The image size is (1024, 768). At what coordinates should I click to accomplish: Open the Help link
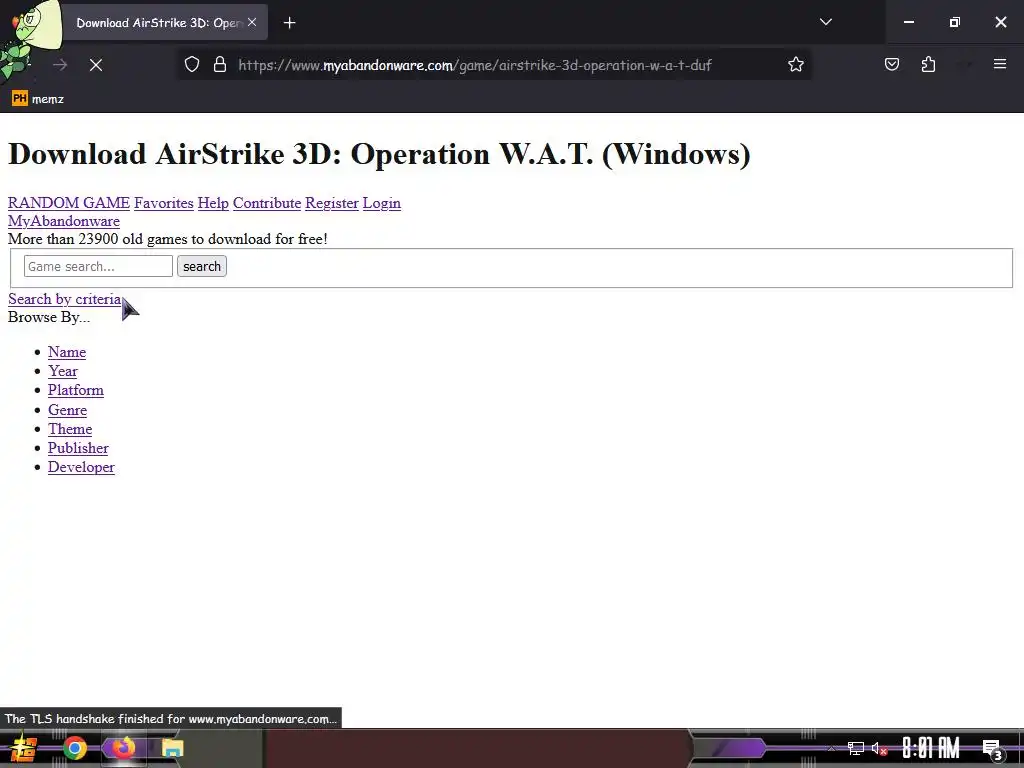click(x=213, y=203)
